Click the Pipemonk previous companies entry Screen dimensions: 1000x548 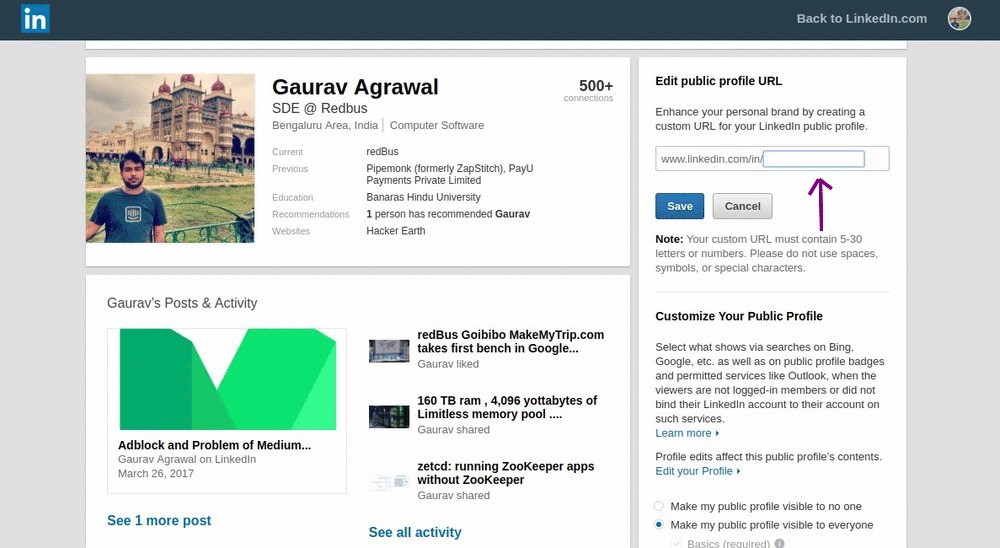pos(450,174)
